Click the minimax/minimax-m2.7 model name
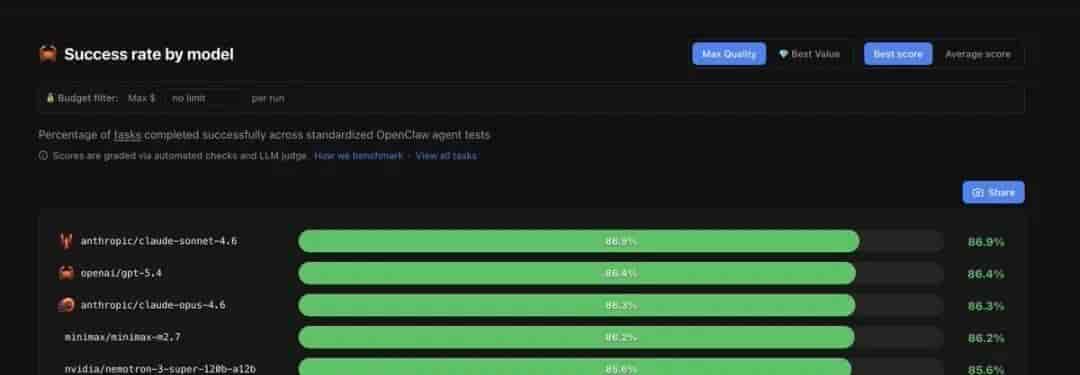This screenshot has width=1080, height=375. pos(123,337)
